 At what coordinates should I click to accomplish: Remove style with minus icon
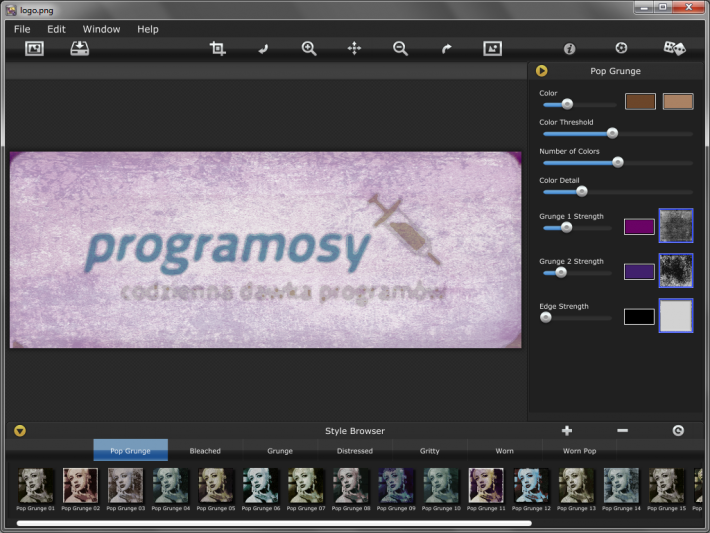pyautogui.click(x=623, y=430)
